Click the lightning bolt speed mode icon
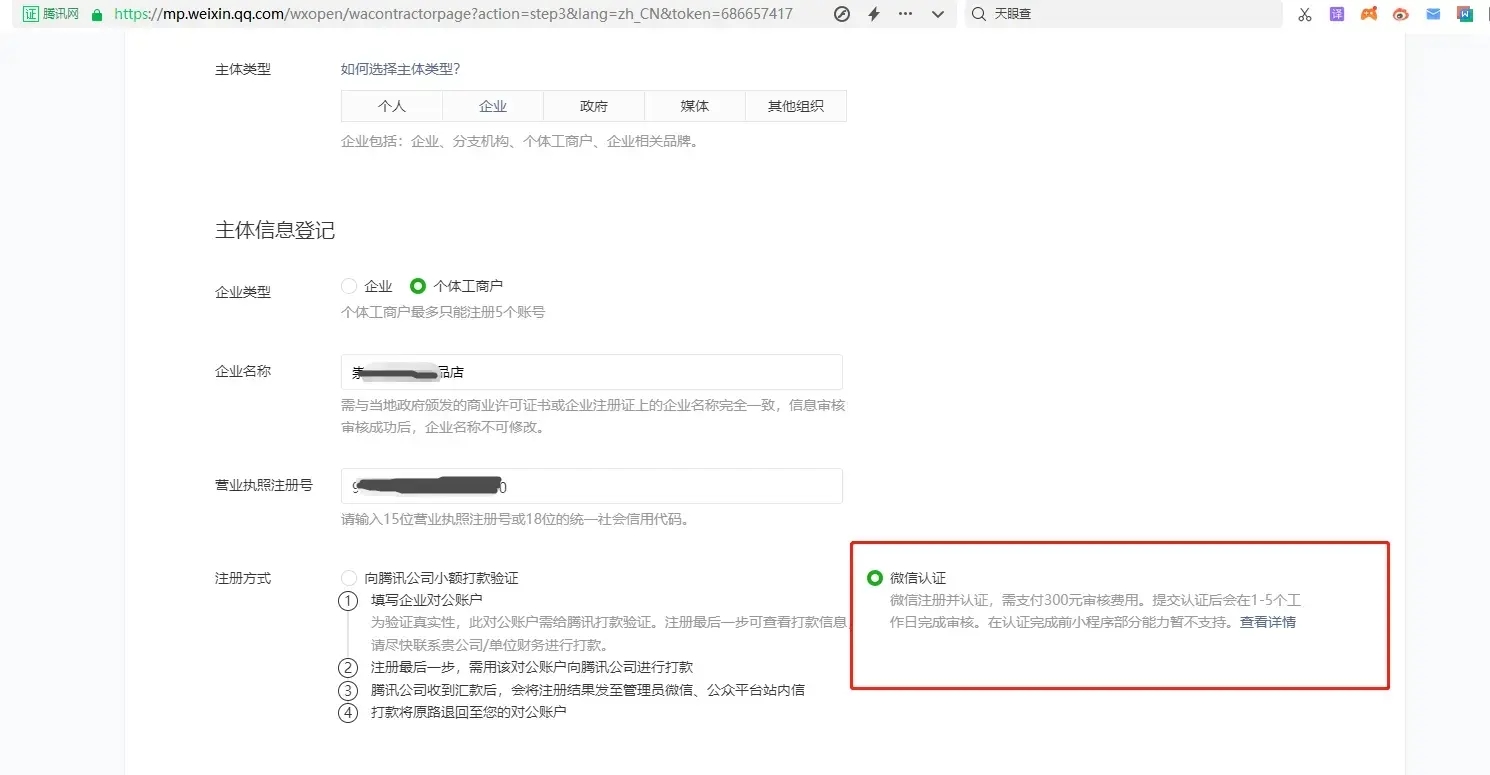The height and width of the screenshot is (775, 1490). [x=873, y=15]
